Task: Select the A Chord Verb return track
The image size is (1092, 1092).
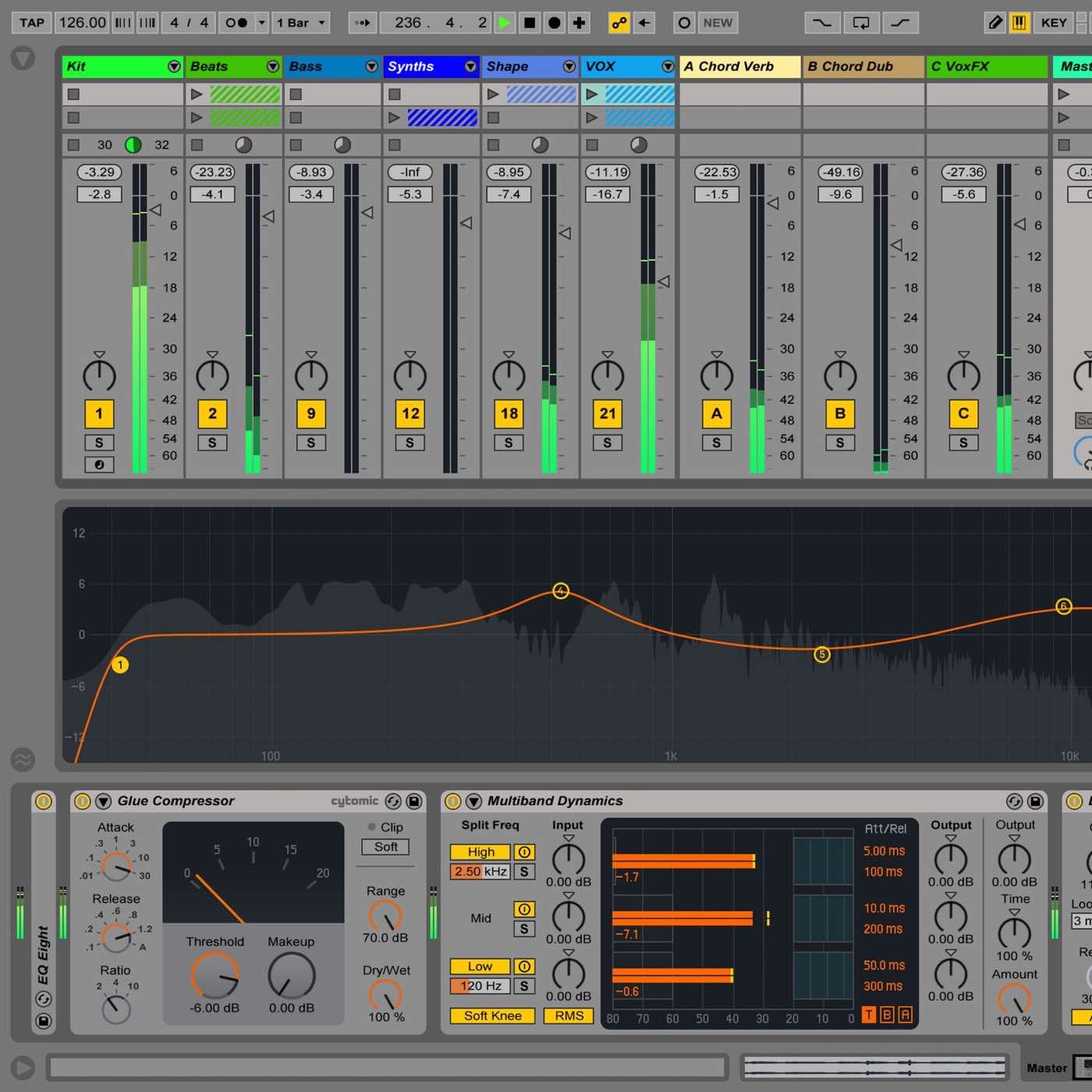Action: tap(739, 66)
